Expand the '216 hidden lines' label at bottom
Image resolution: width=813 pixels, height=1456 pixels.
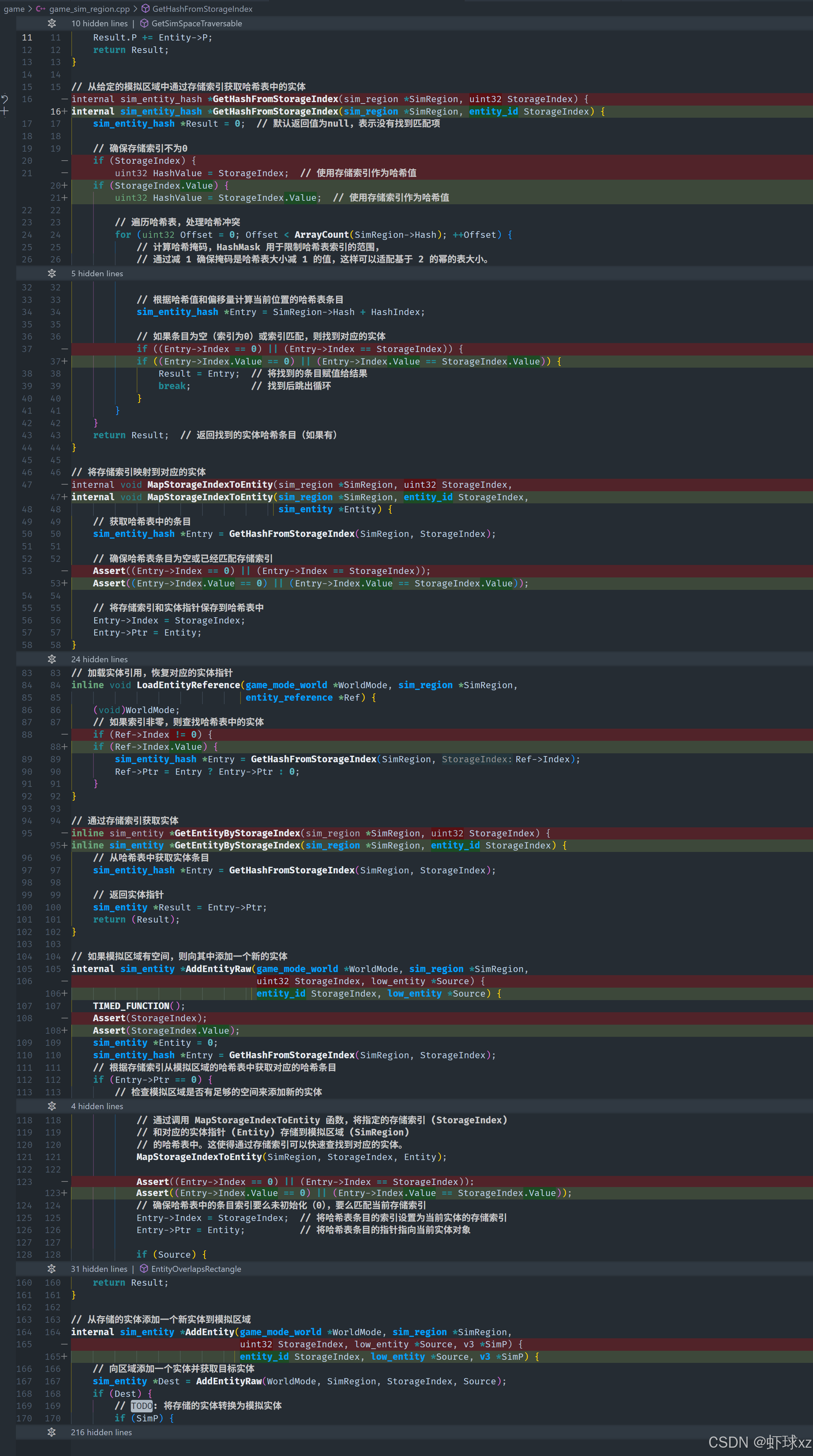[x=101, y=1432]
